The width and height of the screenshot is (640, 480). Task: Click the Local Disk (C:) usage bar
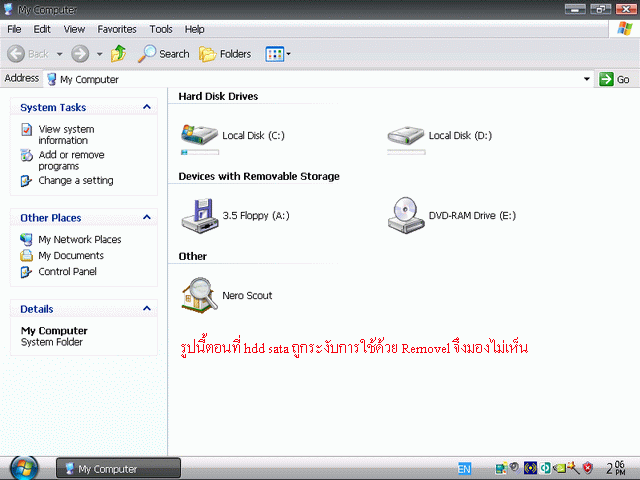(x=200, y=152)
